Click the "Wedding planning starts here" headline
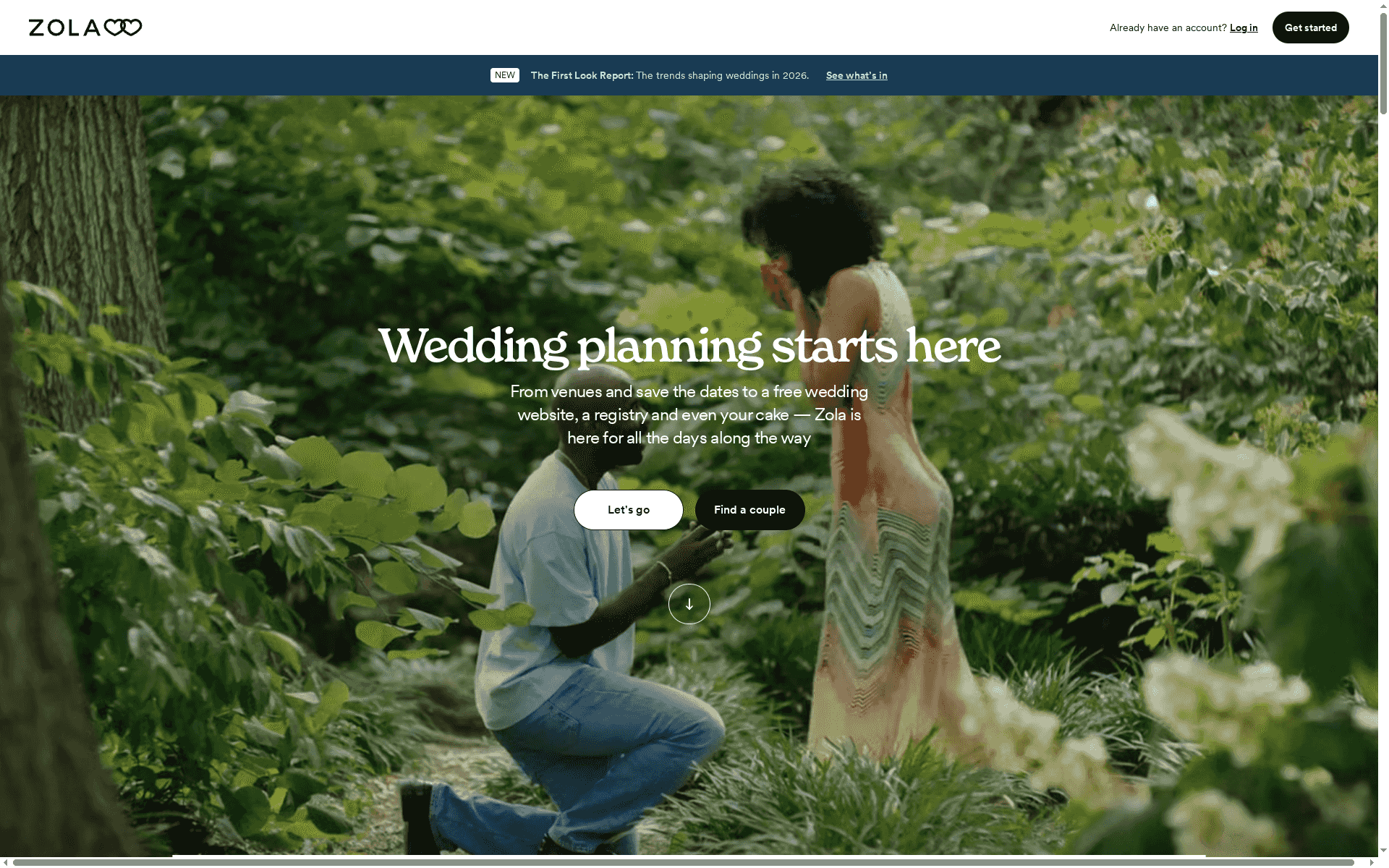1389x868 pixels. (689, 346)
